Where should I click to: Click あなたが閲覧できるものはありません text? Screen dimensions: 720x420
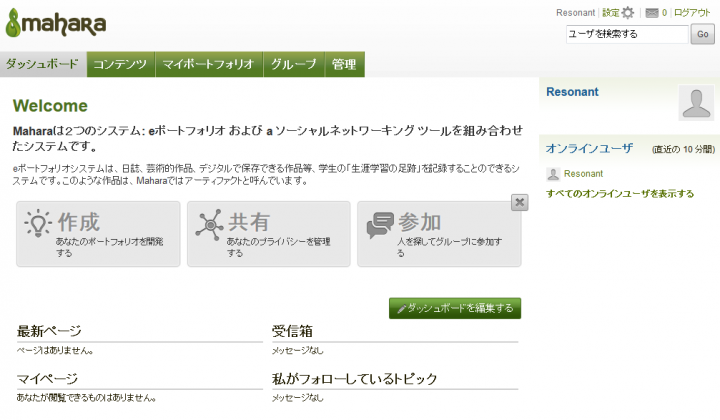coord(86,398)
